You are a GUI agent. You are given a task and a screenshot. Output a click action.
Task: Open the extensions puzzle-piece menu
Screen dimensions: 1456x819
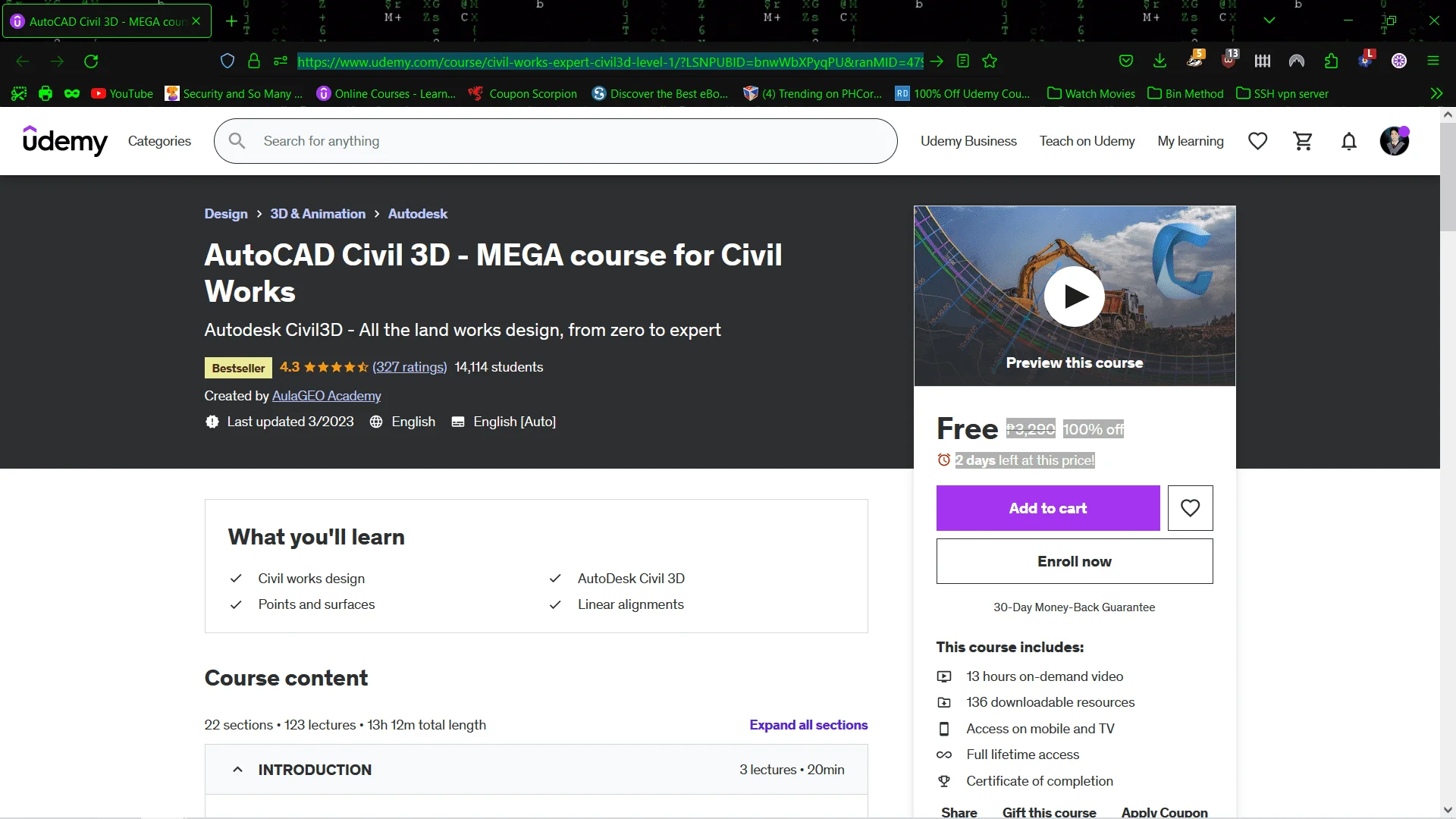coord(1332,61)
